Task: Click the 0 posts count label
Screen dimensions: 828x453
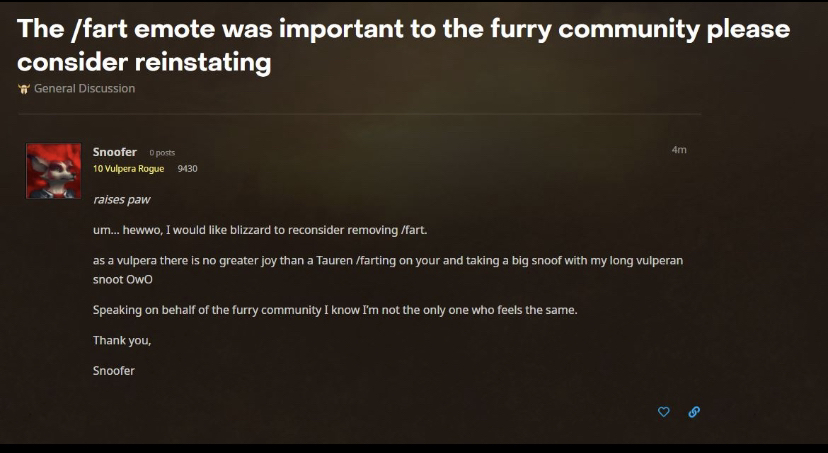Action: click(162, 153)
